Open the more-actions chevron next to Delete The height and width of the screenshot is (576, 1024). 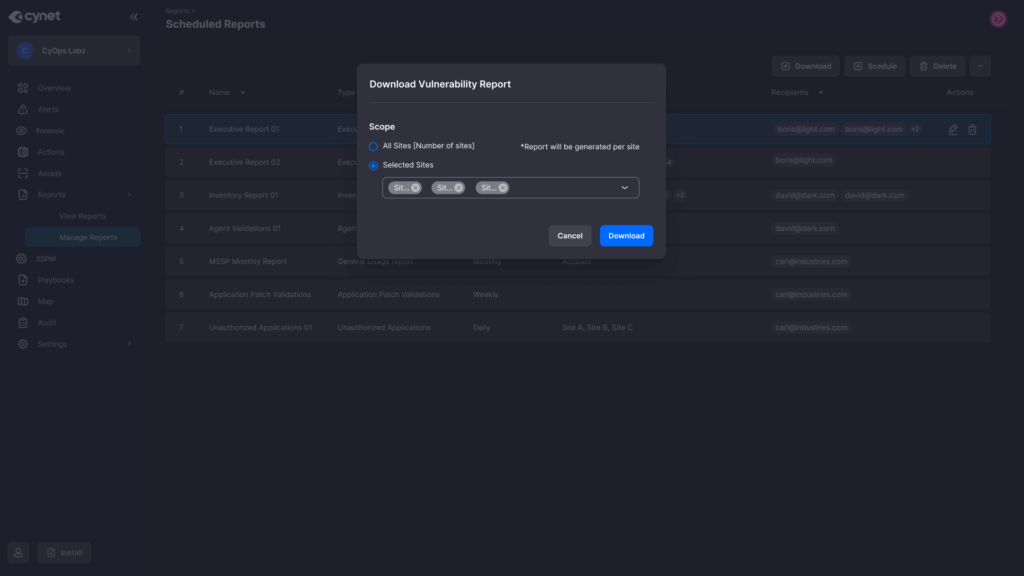point(979,66)
